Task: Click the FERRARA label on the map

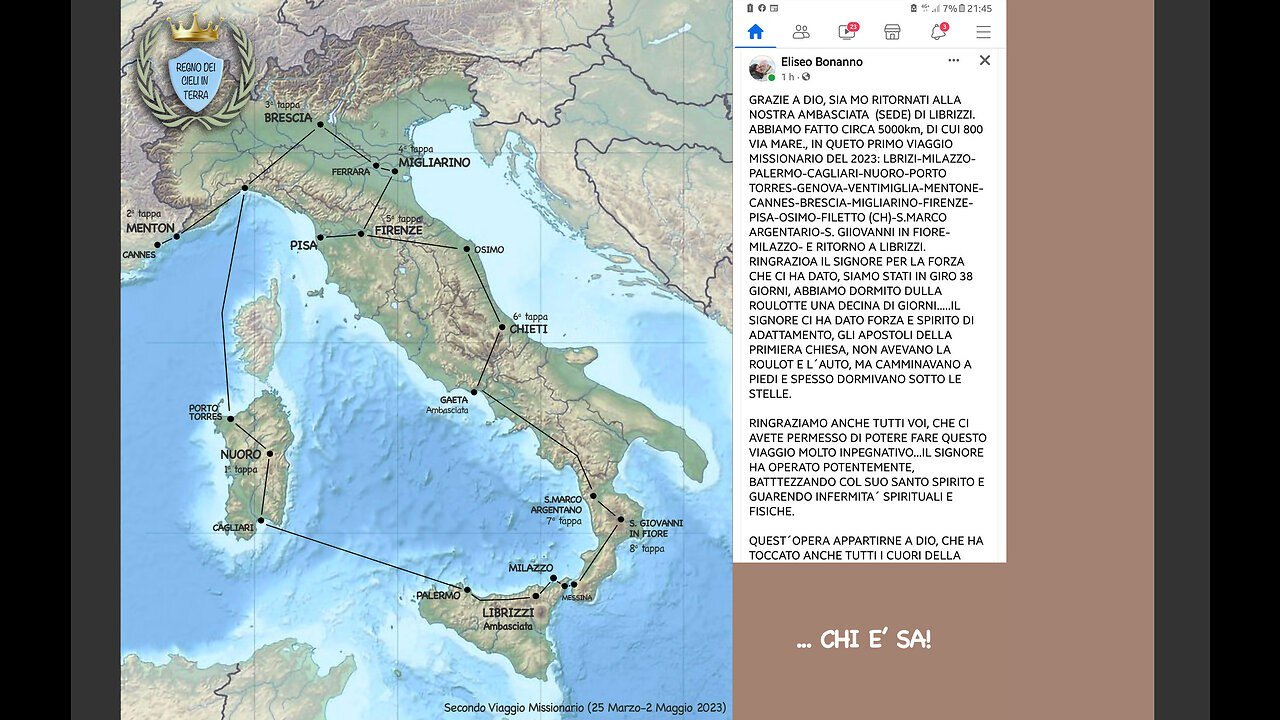Action: tap(351, 172)
